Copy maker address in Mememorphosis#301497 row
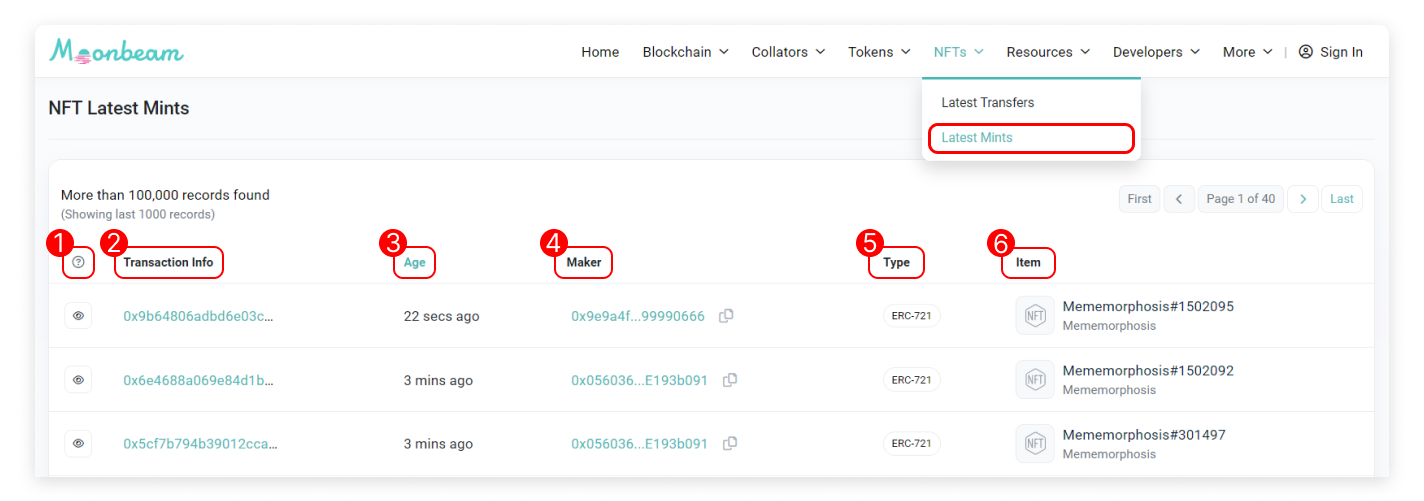This screenshot has height=501, width=1424. 731,444
